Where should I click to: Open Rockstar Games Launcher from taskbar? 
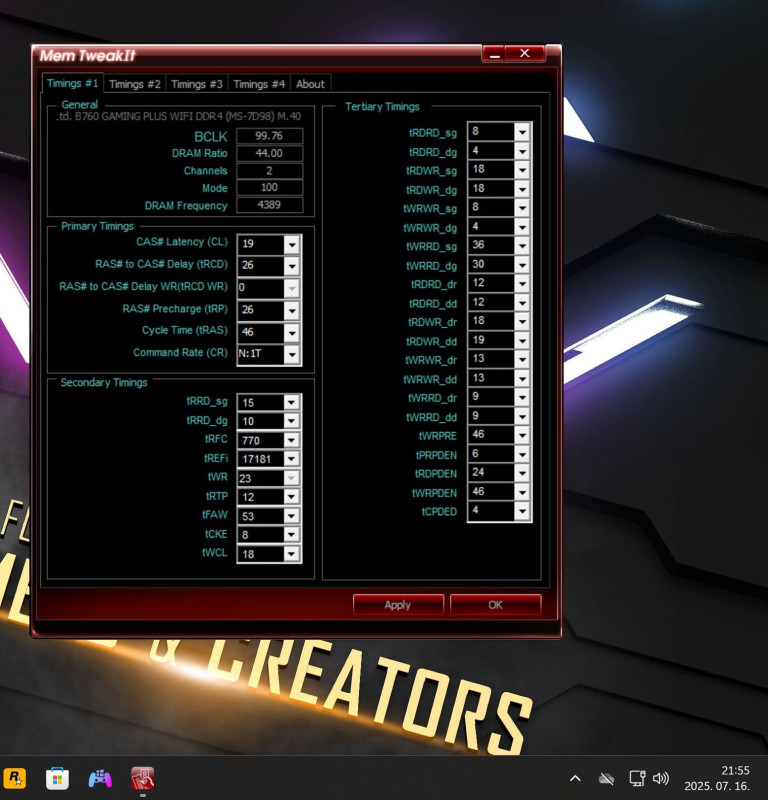pos(15,779)
